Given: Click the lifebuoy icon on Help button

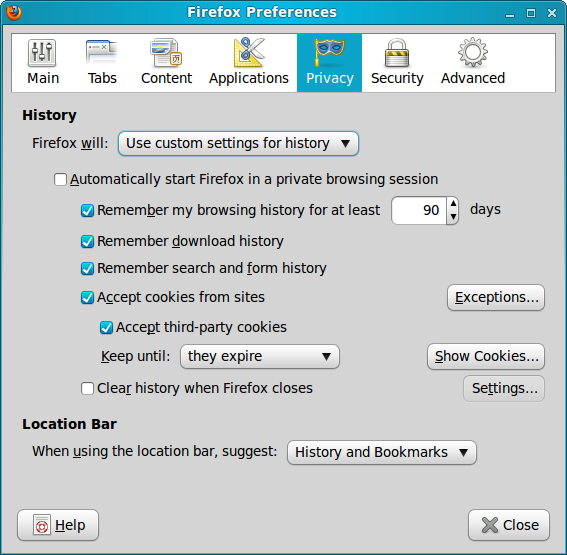Looking at the screenshot, I should click(x=42, y=525).
